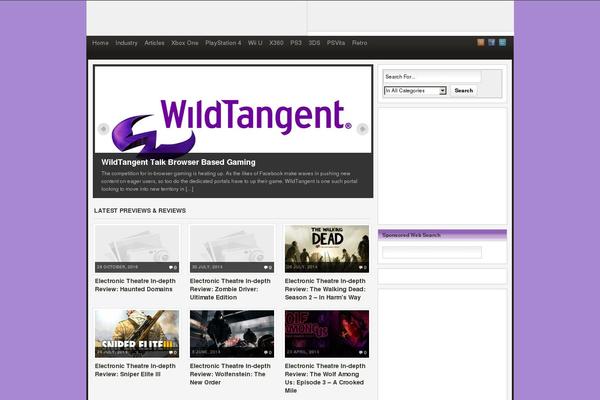The image size is (600, 400).
Task: Open the Articles menu item
Action: [154, 43]
